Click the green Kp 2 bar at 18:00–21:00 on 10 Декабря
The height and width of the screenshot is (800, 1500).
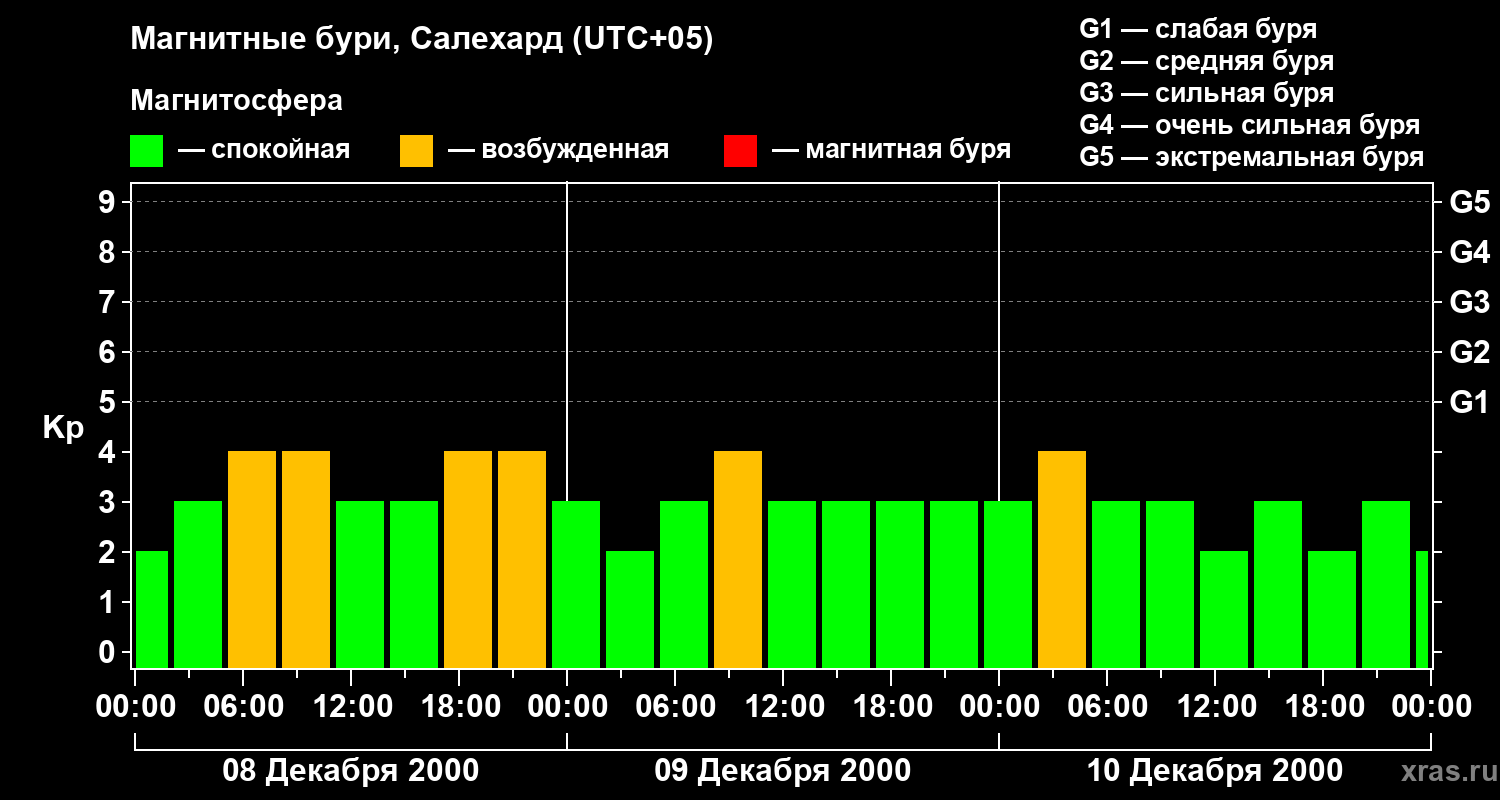(1332, 609)
